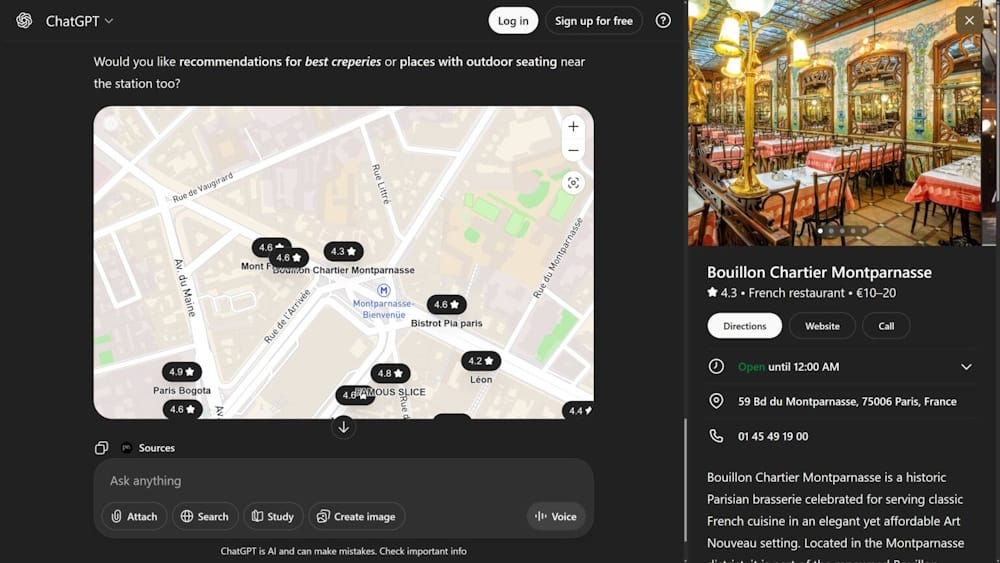
Task: Click the Log in button
Action: 513,21
